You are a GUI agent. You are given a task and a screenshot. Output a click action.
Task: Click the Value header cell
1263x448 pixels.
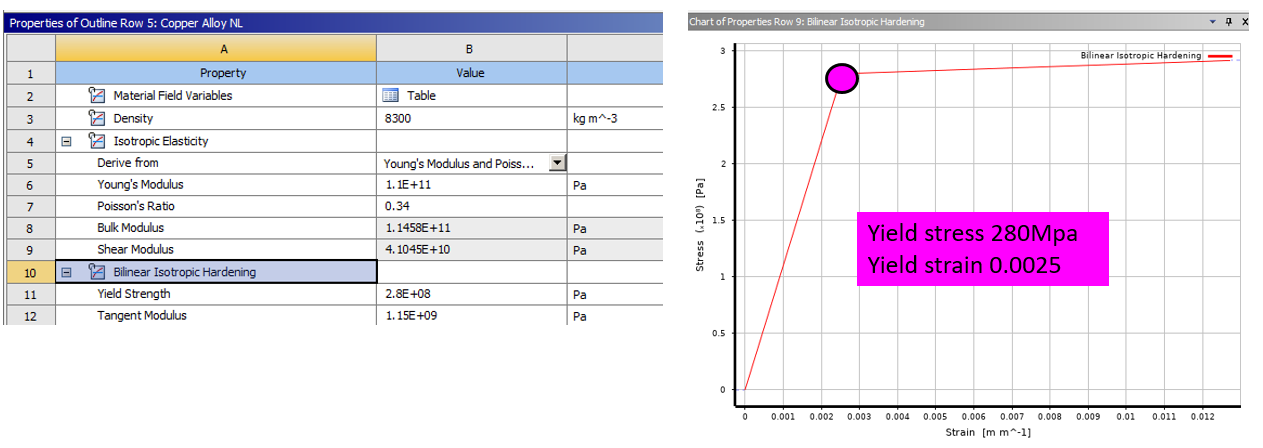(471, 73)
